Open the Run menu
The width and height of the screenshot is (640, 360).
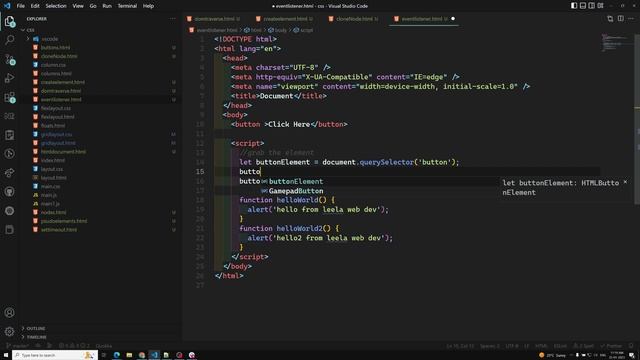107,6
